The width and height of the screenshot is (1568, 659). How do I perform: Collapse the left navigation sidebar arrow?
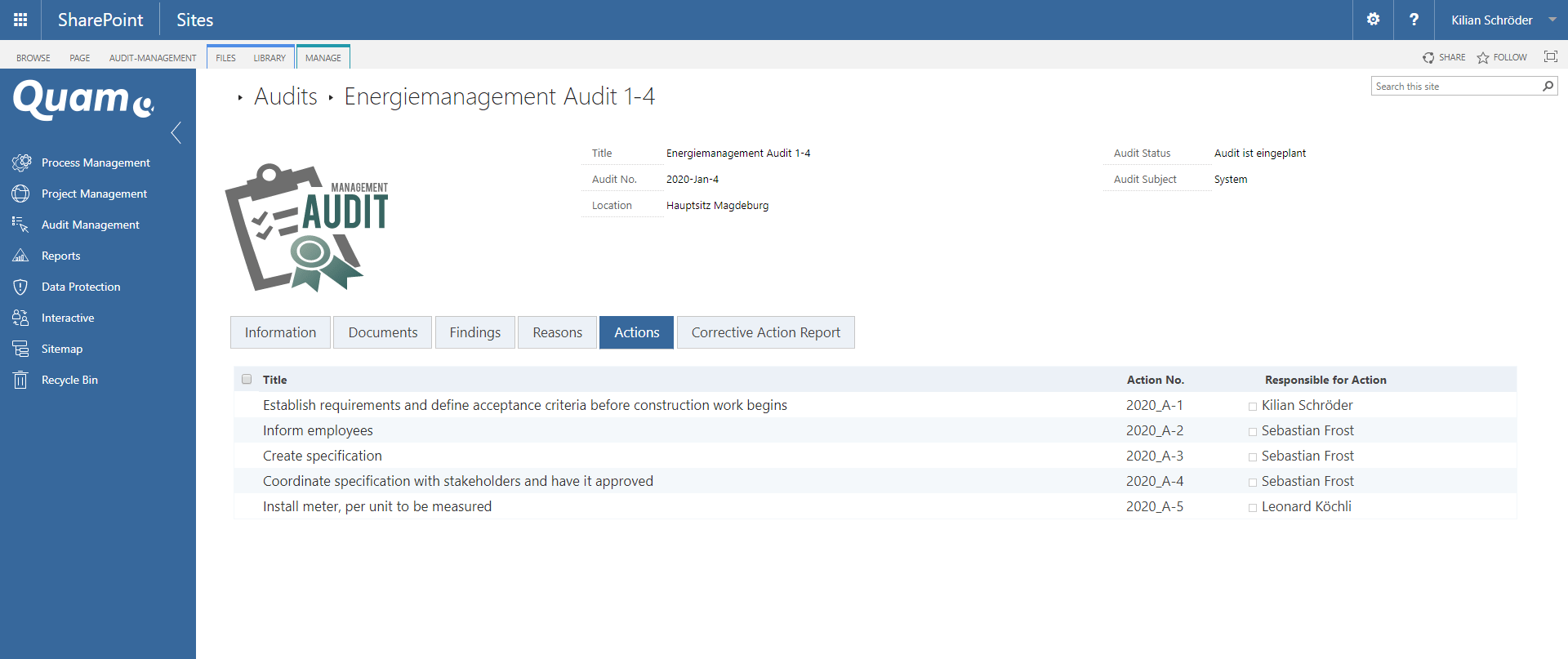176,132
